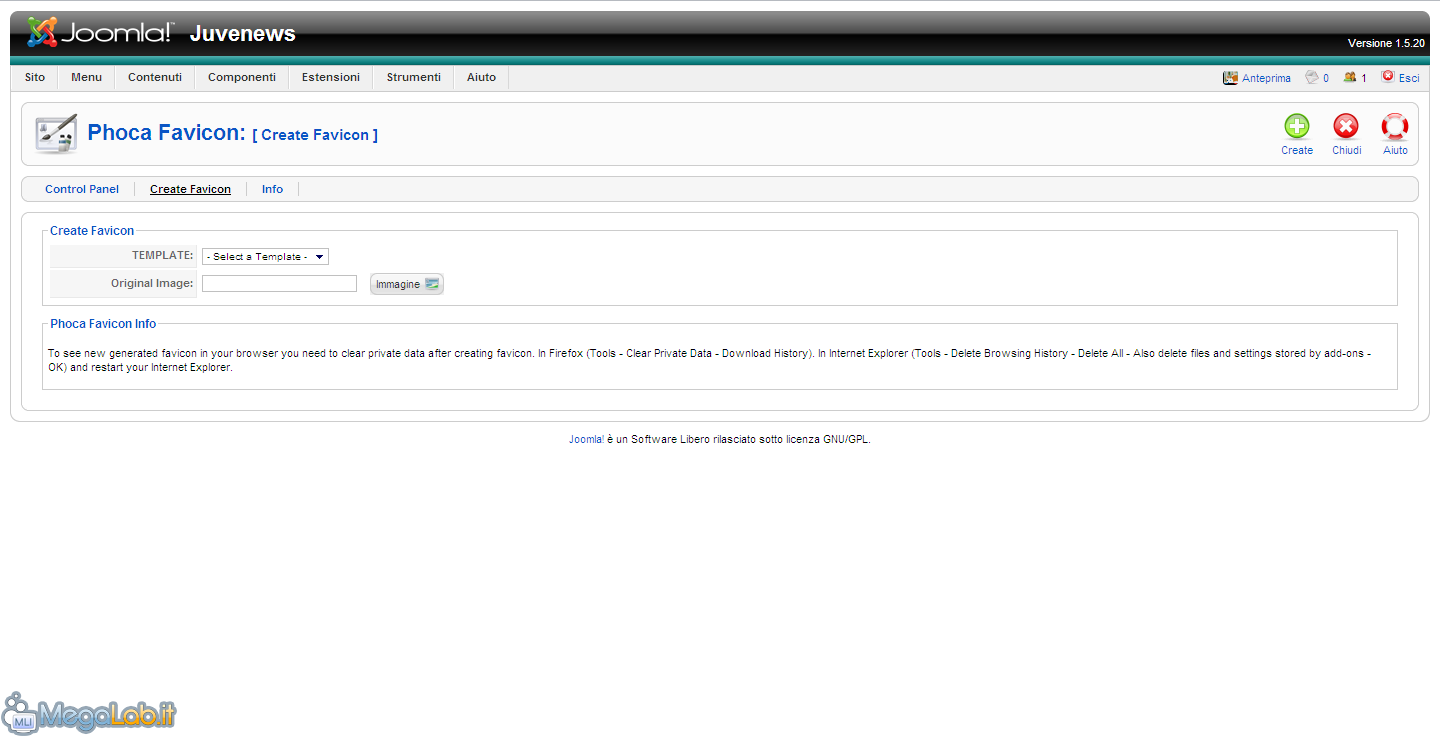Viewport: 1440px width, 739px height.
Task: Click the Juvenews site title
Action: click(x=243, y=34)
